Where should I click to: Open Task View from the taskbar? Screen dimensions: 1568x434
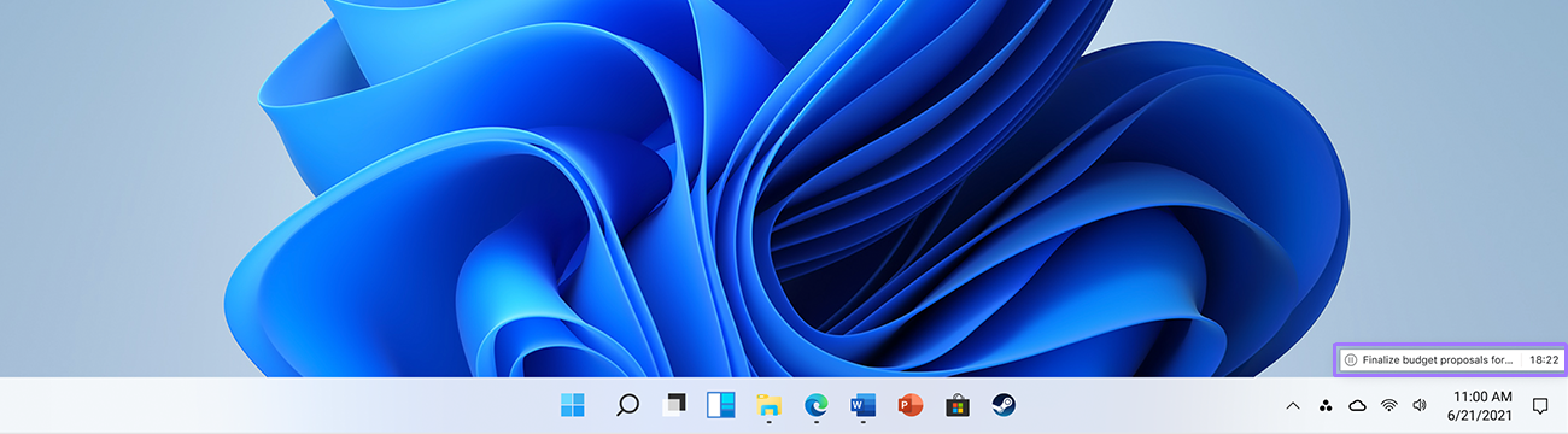(674, 405)
